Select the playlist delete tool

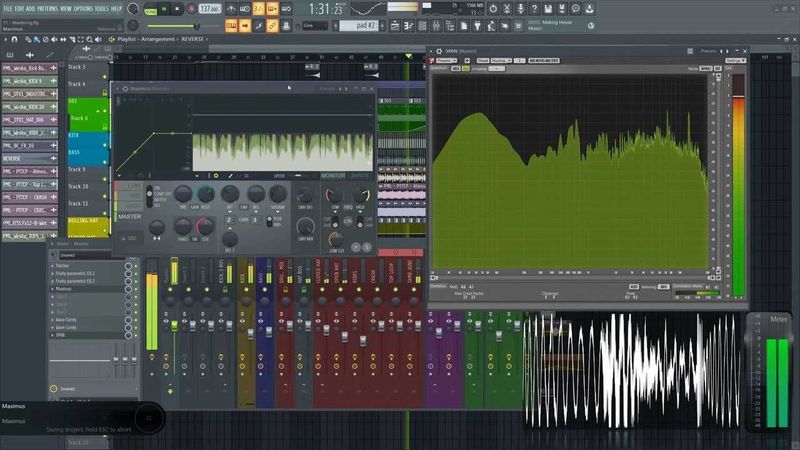click(x=45, y=39)
